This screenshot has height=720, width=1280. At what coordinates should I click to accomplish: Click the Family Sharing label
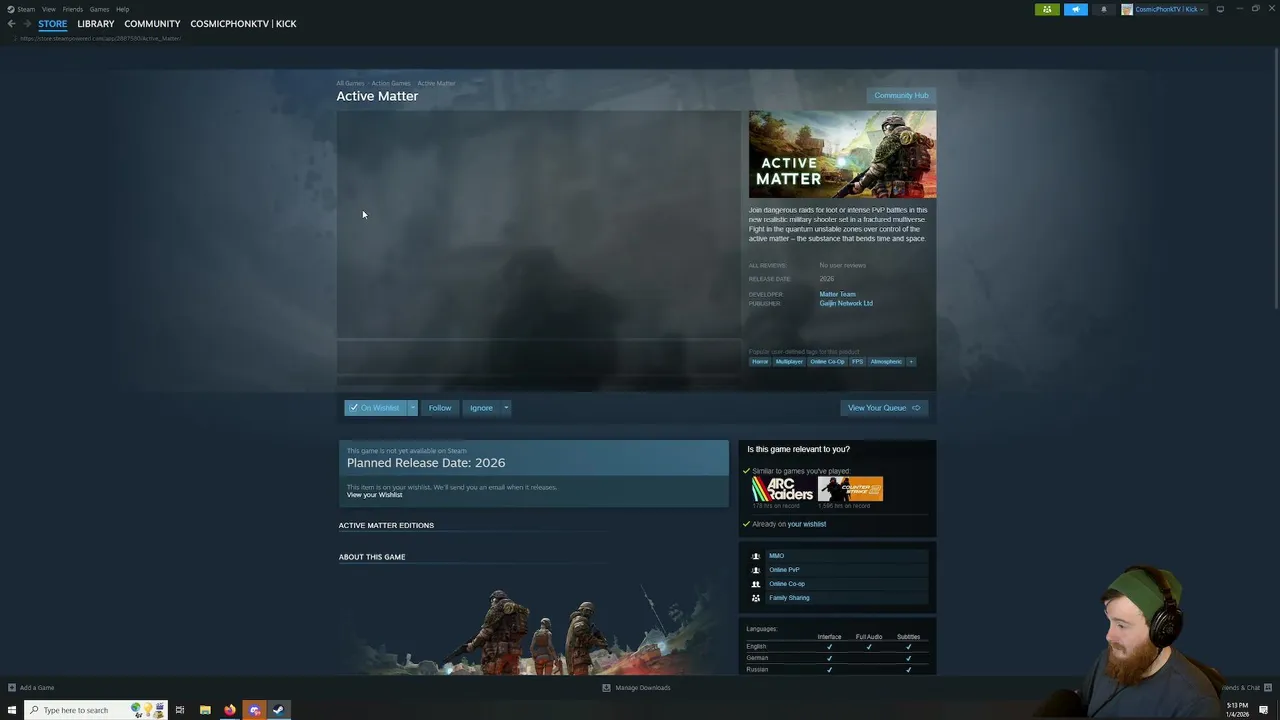(789, 598)
